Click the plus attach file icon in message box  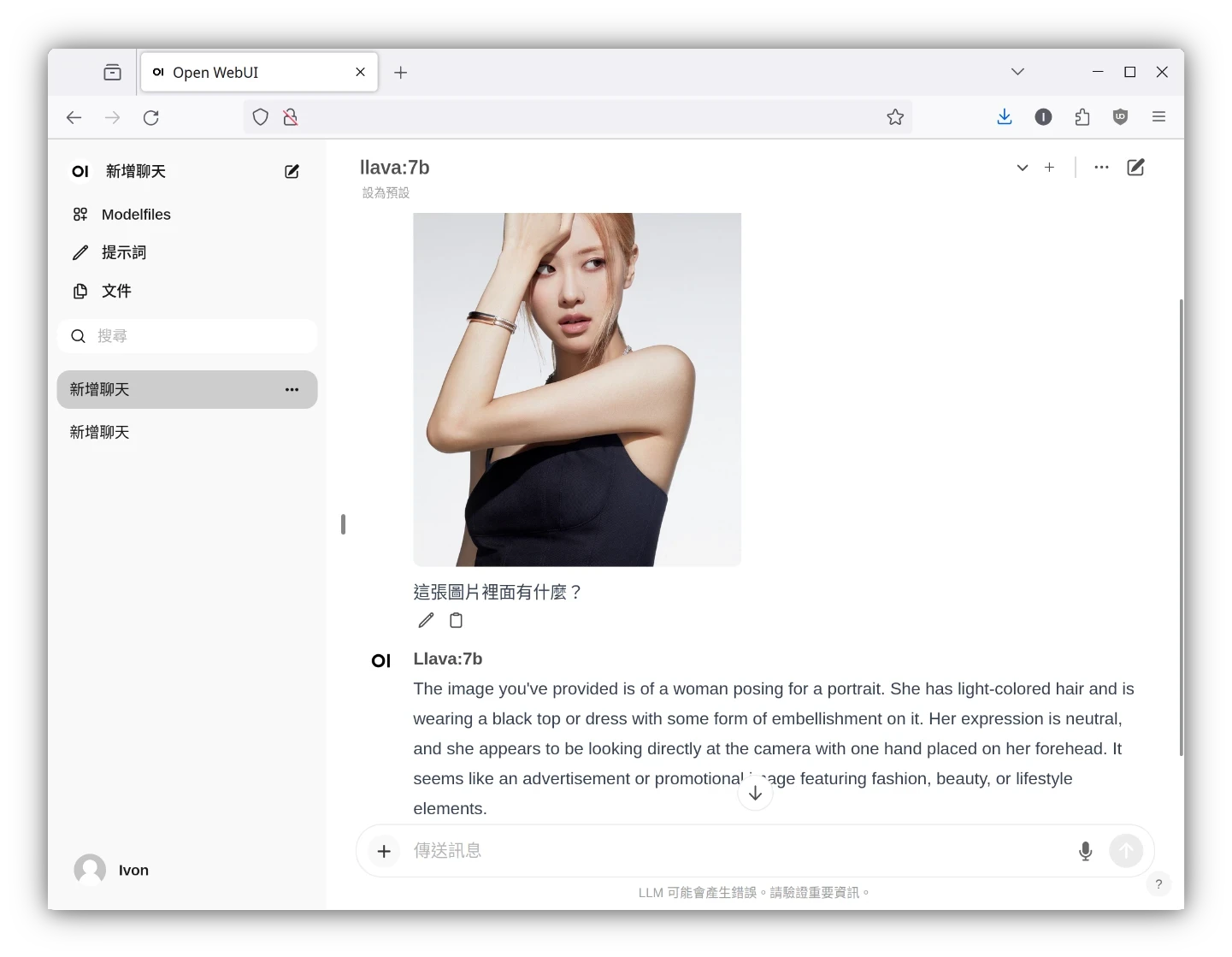click(384, 851)
